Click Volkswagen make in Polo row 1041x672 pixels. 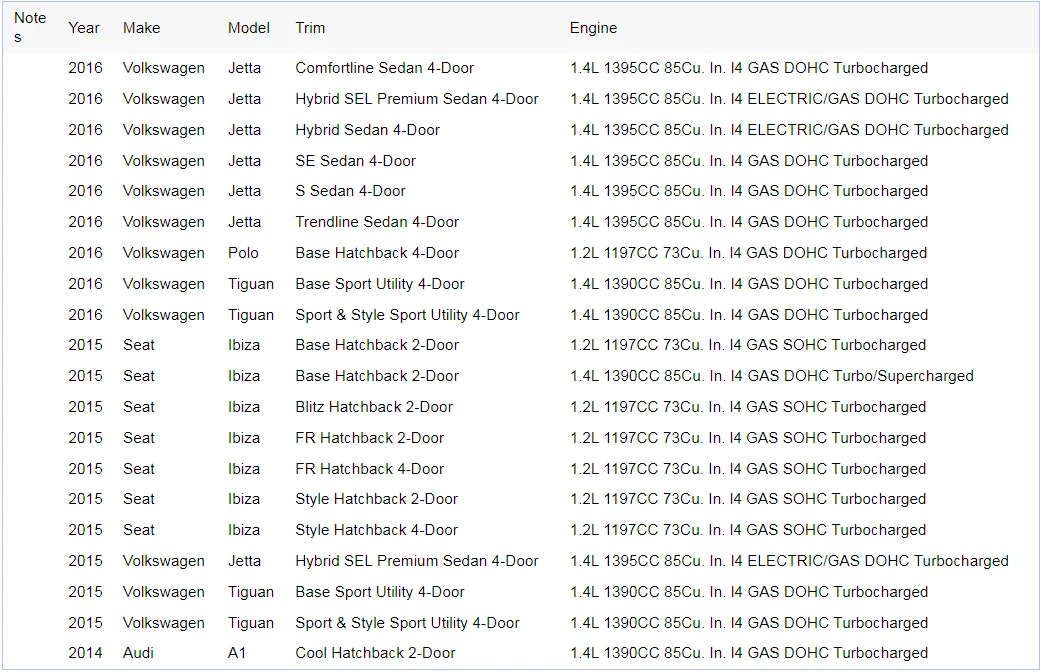tap(163, 253)
